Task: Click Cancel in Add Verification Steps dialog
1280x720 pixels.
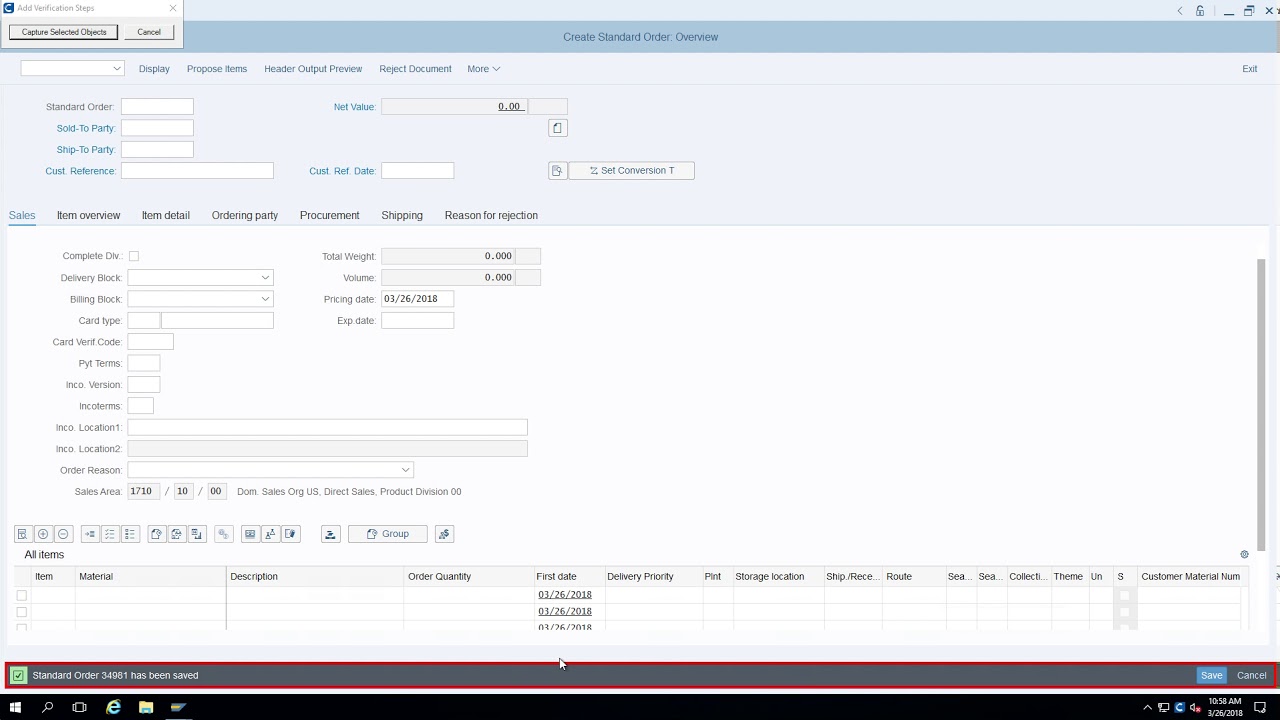Action: pos(149,32)
